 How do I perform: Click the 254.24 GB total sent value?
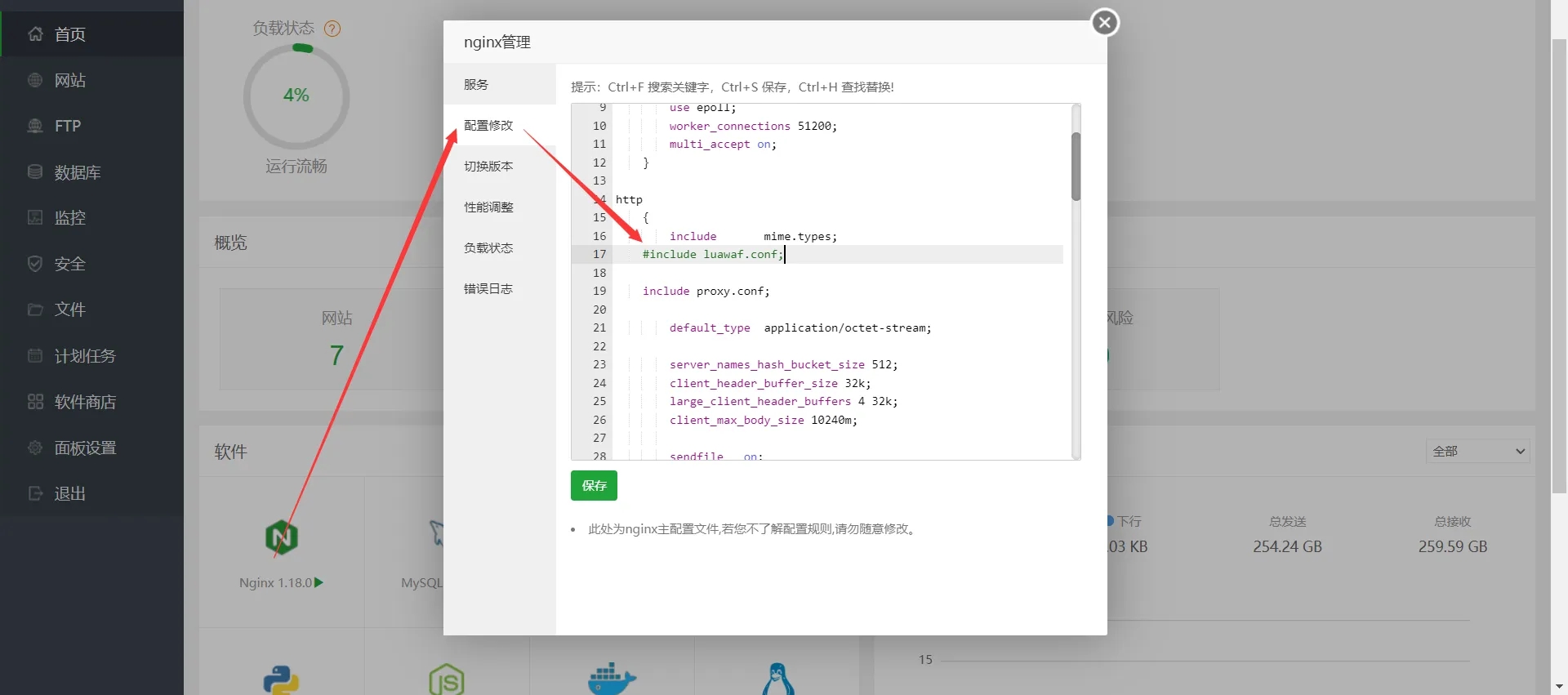1287,546
